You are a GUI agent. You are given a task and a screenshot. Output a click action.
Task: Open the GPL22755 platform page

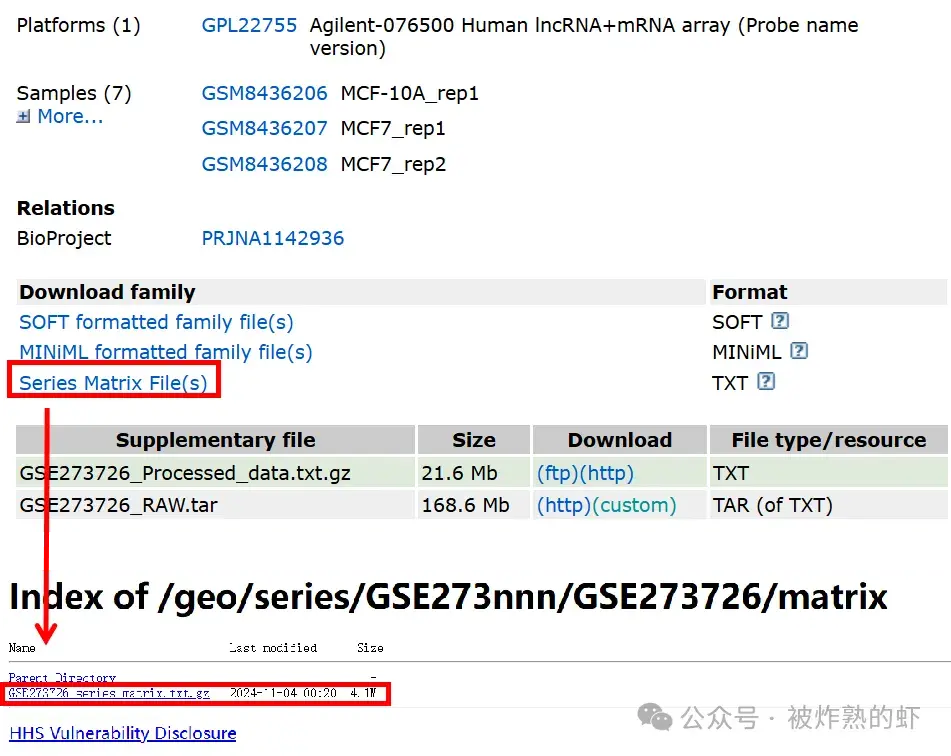point(249,25)
